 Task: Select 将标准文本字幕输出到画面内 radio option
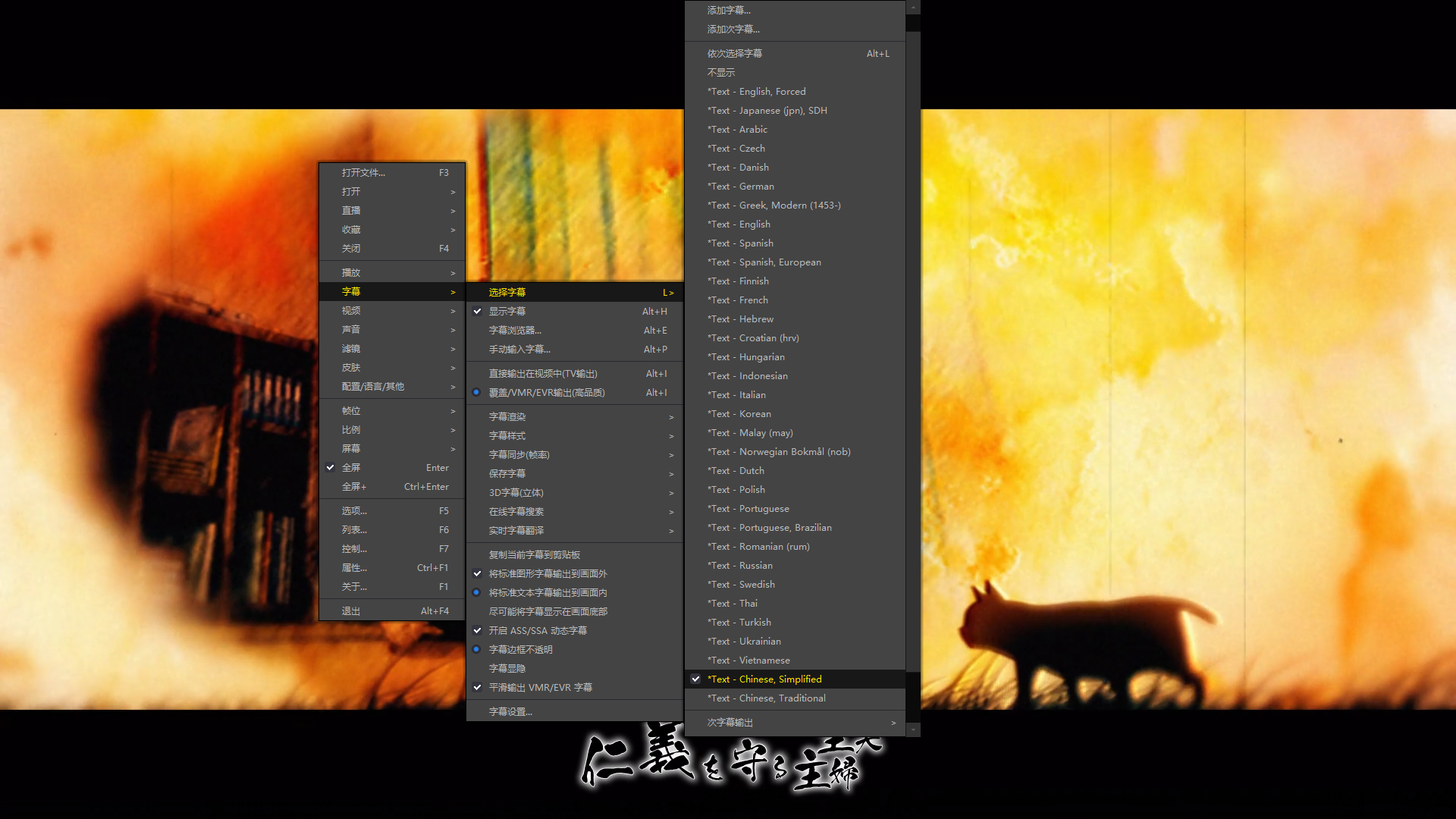(x=574, y=593)
